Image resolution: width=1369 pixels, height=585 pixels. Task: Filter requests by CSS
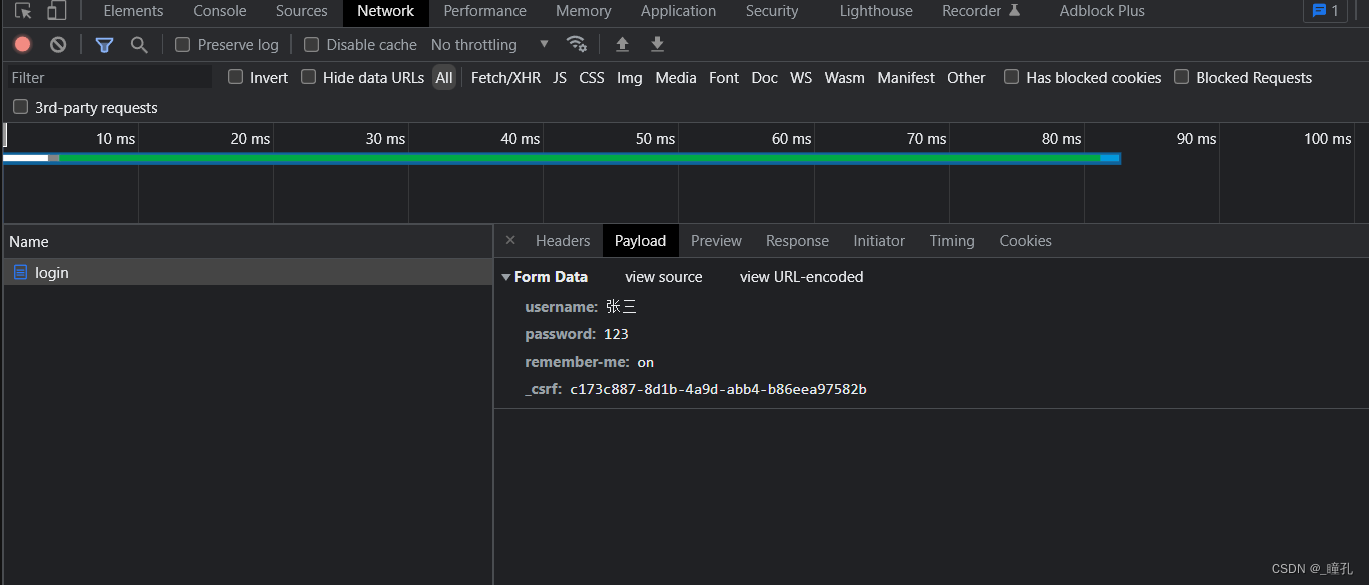tap(592, 77)
